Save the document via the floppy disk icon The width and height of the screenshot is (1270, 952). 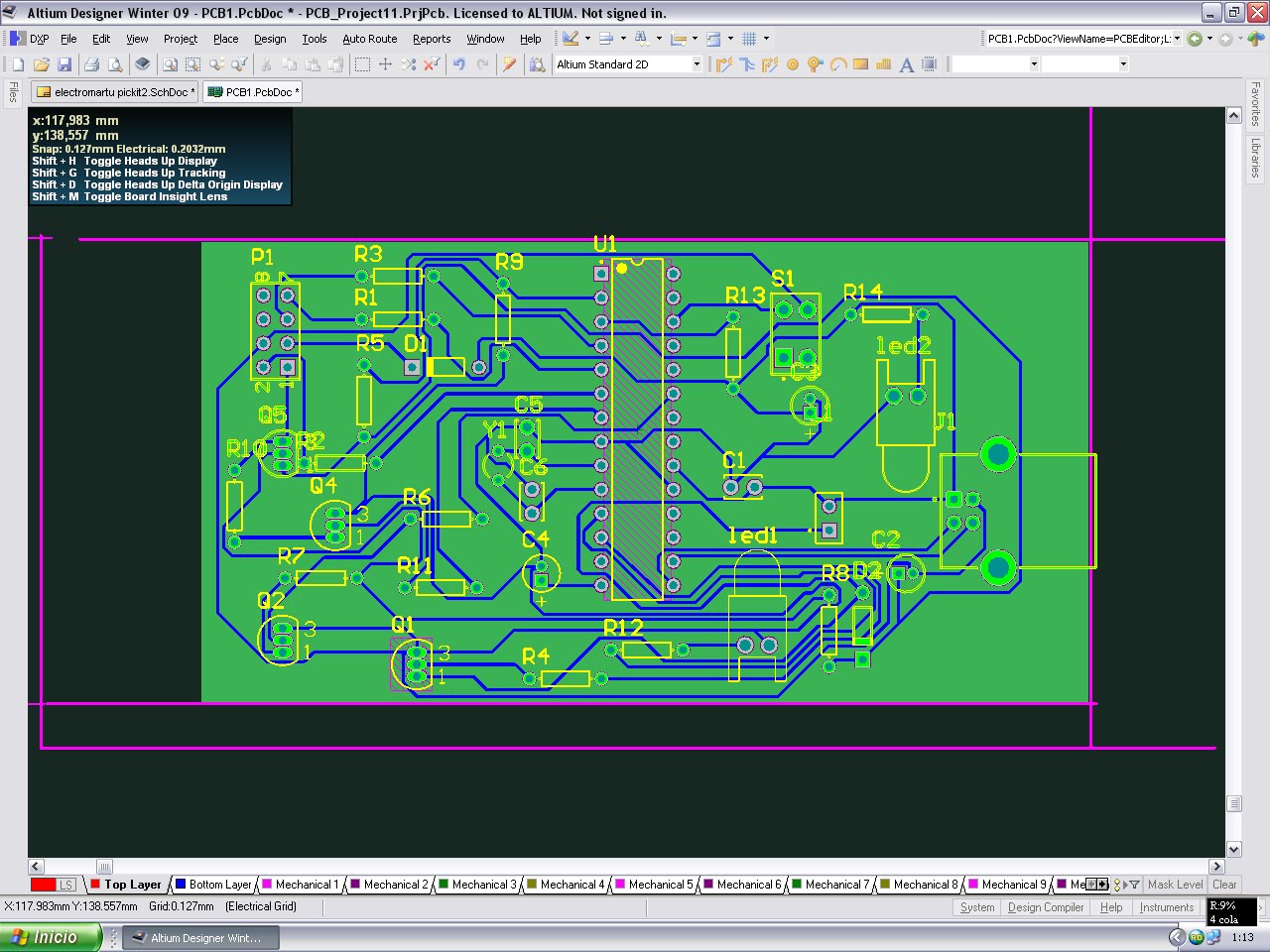point(64,64)
